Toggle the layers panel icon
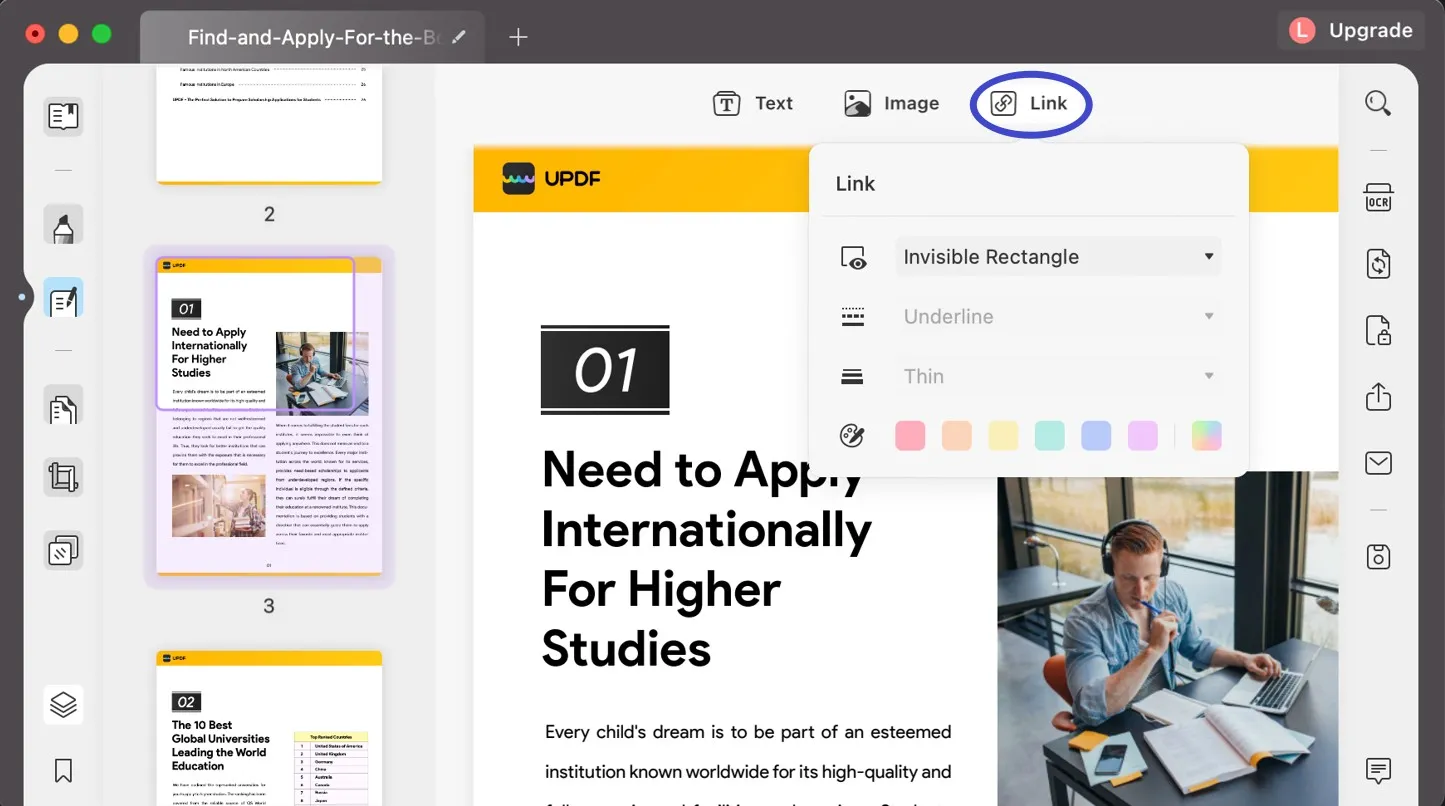The height and width of the screenshot is (806, 1445). [63, 705]
